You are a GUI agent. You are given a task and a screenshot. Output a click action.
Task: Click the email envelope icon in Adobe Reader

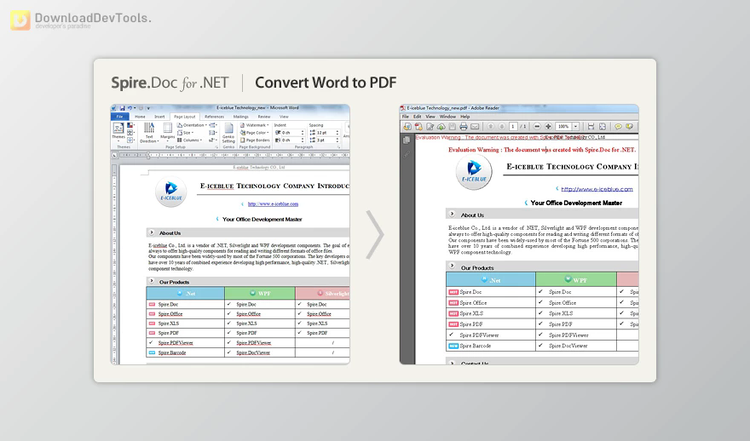click(x=474, y=126)
